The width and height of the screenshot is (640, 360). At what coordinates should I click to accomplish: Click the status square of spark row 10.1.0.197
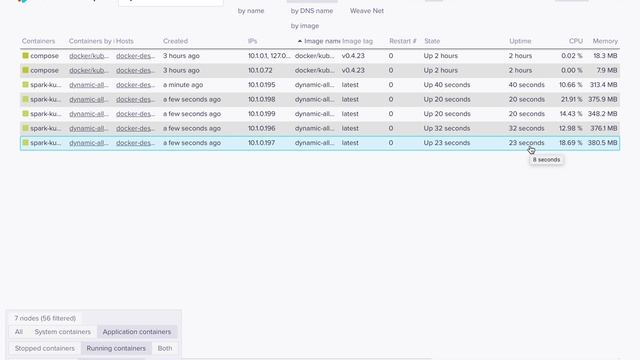25,143
